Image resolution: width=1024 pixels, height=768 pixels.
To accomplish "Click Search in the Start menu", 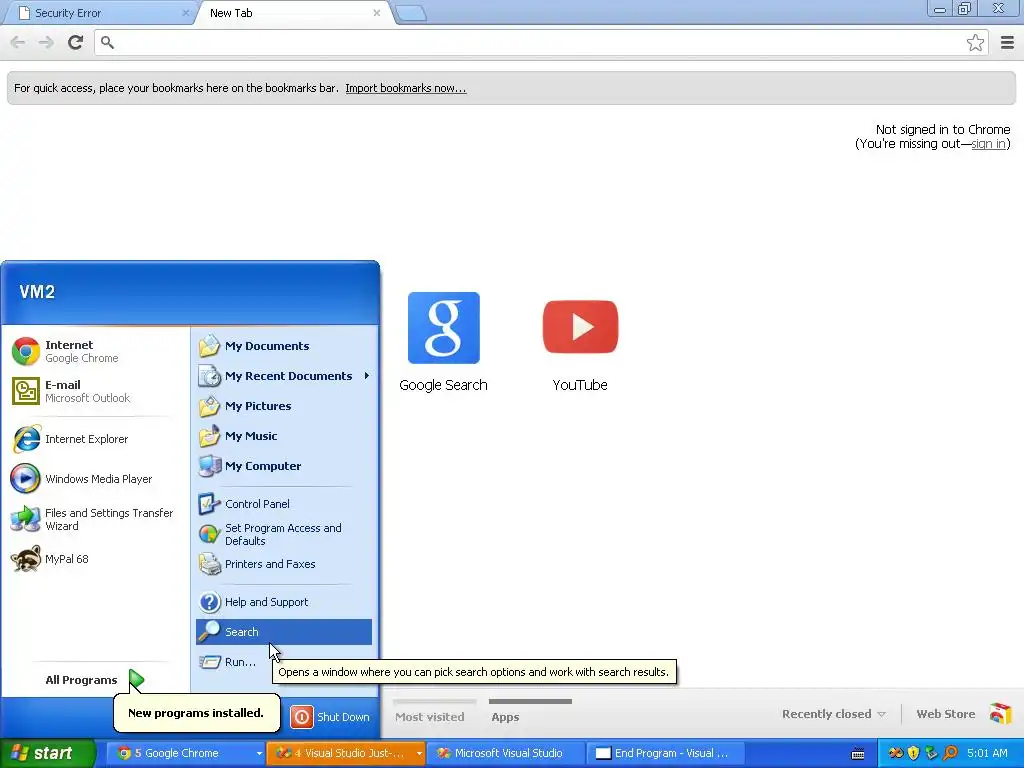I will coord(284,632).
